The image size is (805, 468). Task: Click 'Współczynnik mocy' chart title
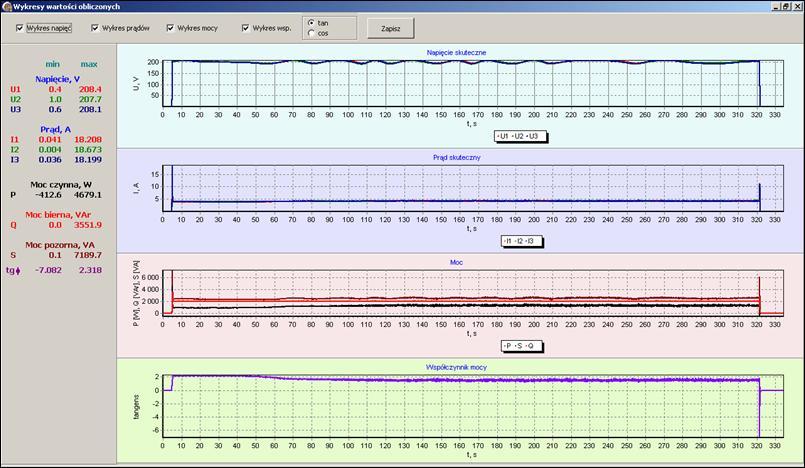coord(456,367)
